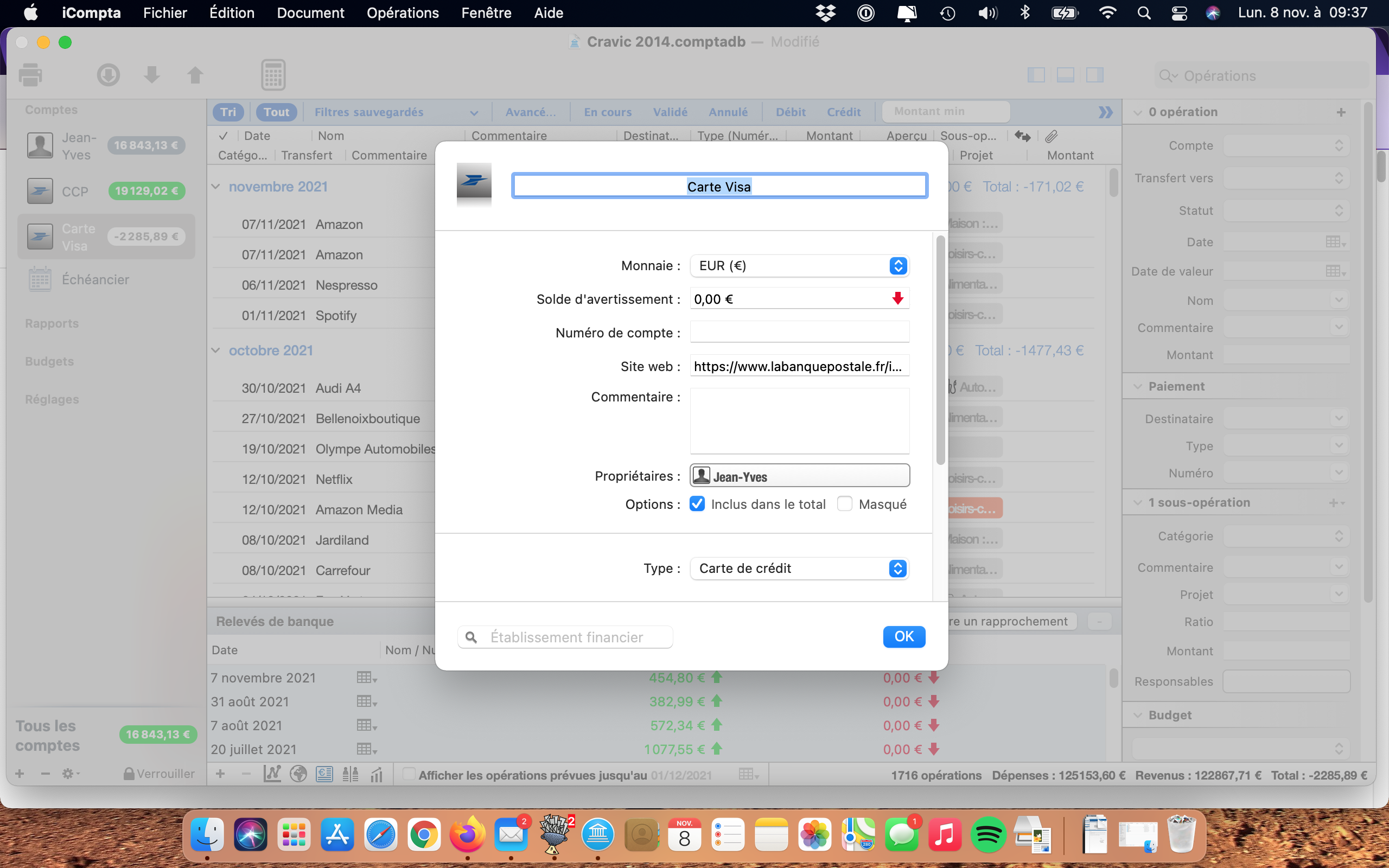Viewport: 1389px width, 868px height.
Task: Click the attachment paperclip icon
Action: [x=1052, y=135]
